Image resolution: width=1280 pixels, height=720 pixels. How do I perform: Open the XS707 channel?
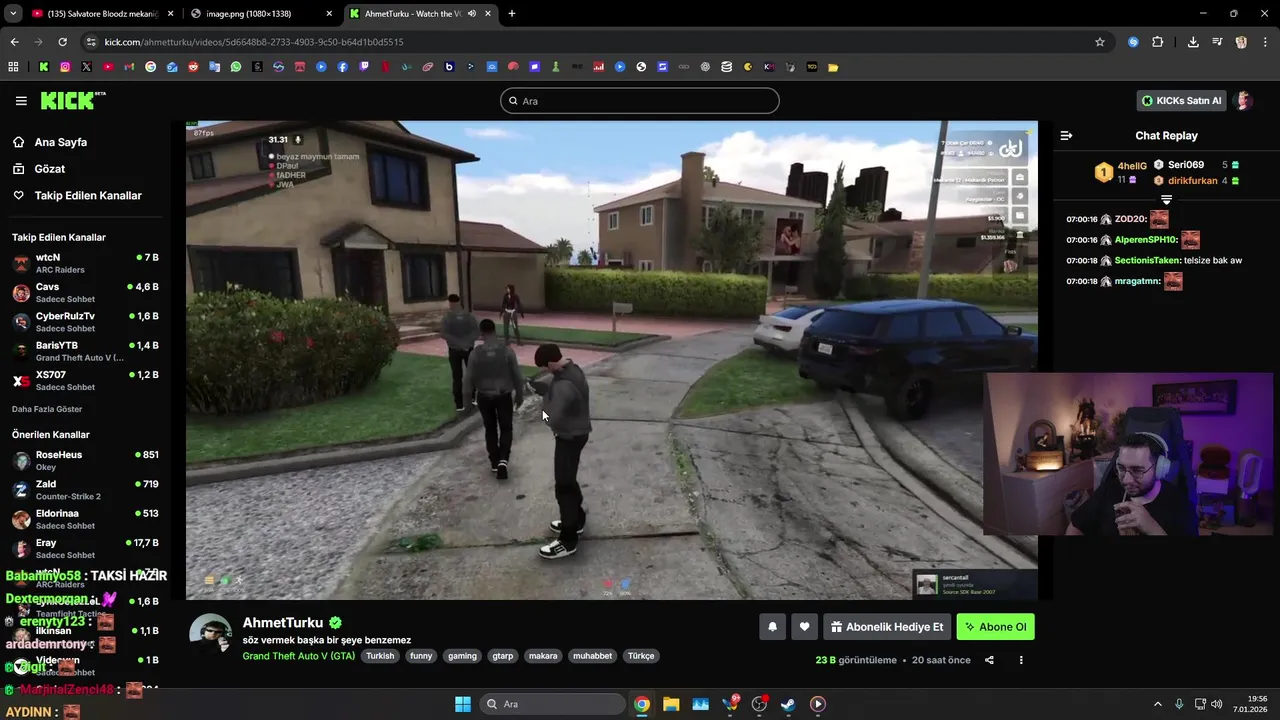(x=85, y=380)
